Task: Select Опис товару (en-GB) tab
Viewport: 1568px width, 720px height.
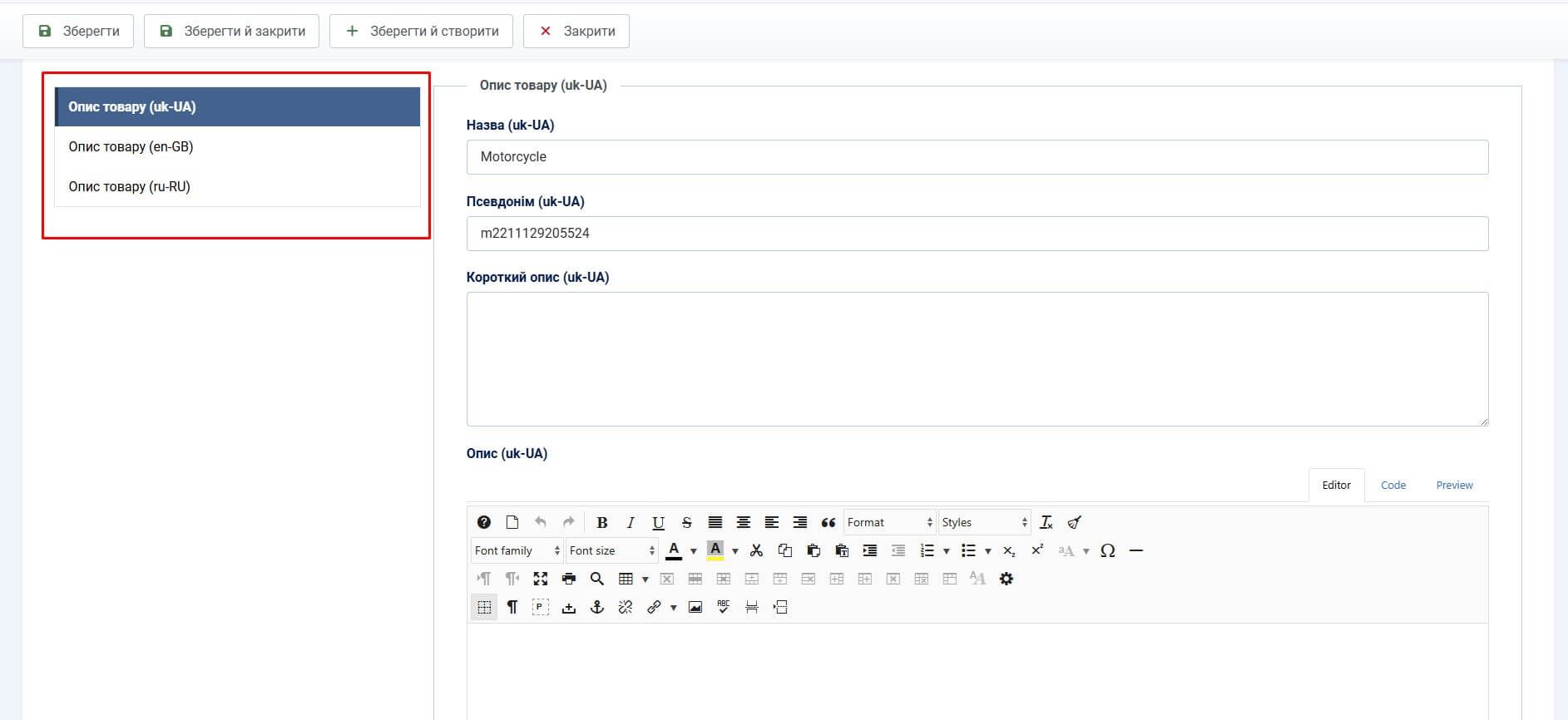Action: (131, 146)
